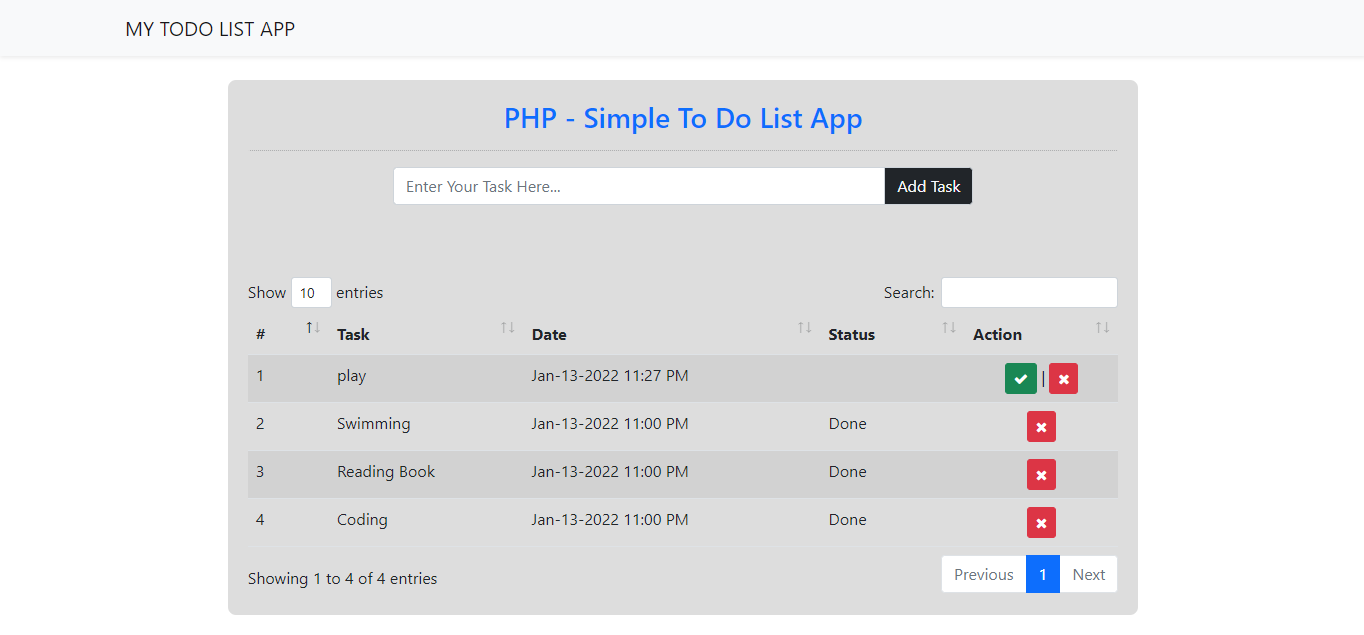1364x635 pixels.
Task: Click the Done status for Coding
Action: (x=847, y=520)
